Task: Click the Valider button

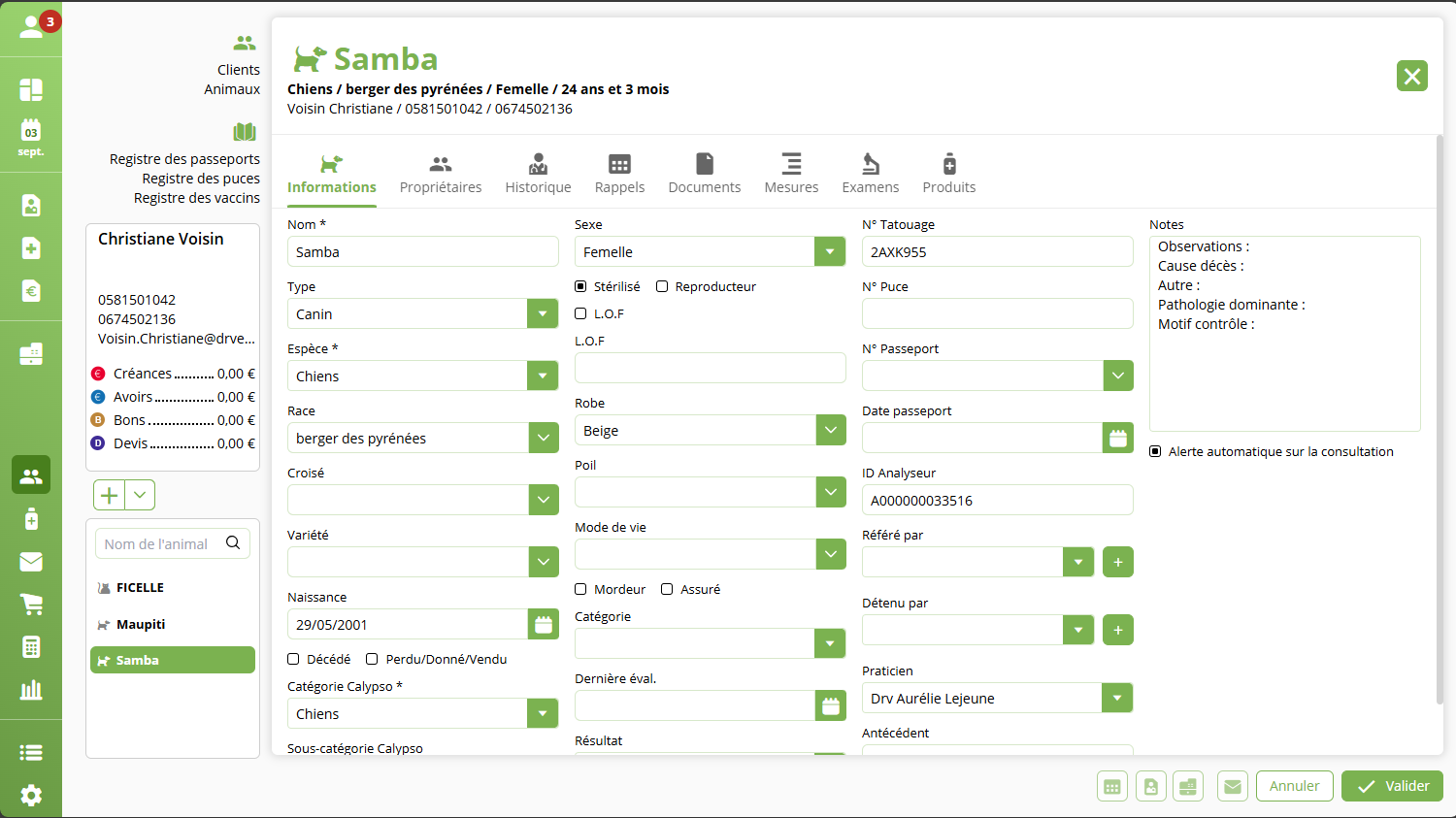Action: [1392, 786]
